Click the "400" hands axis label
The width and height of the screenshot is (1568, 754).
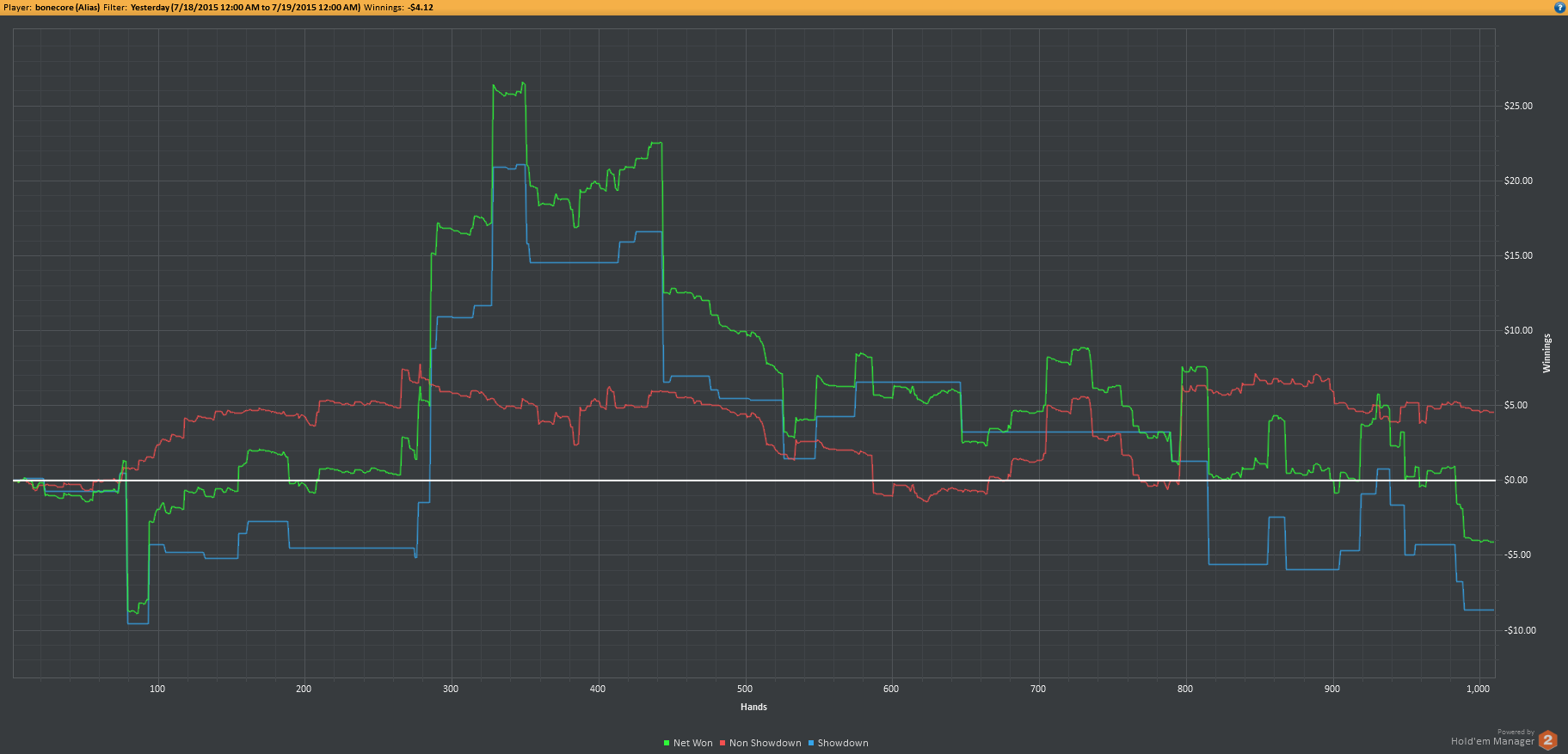point(598,689)
